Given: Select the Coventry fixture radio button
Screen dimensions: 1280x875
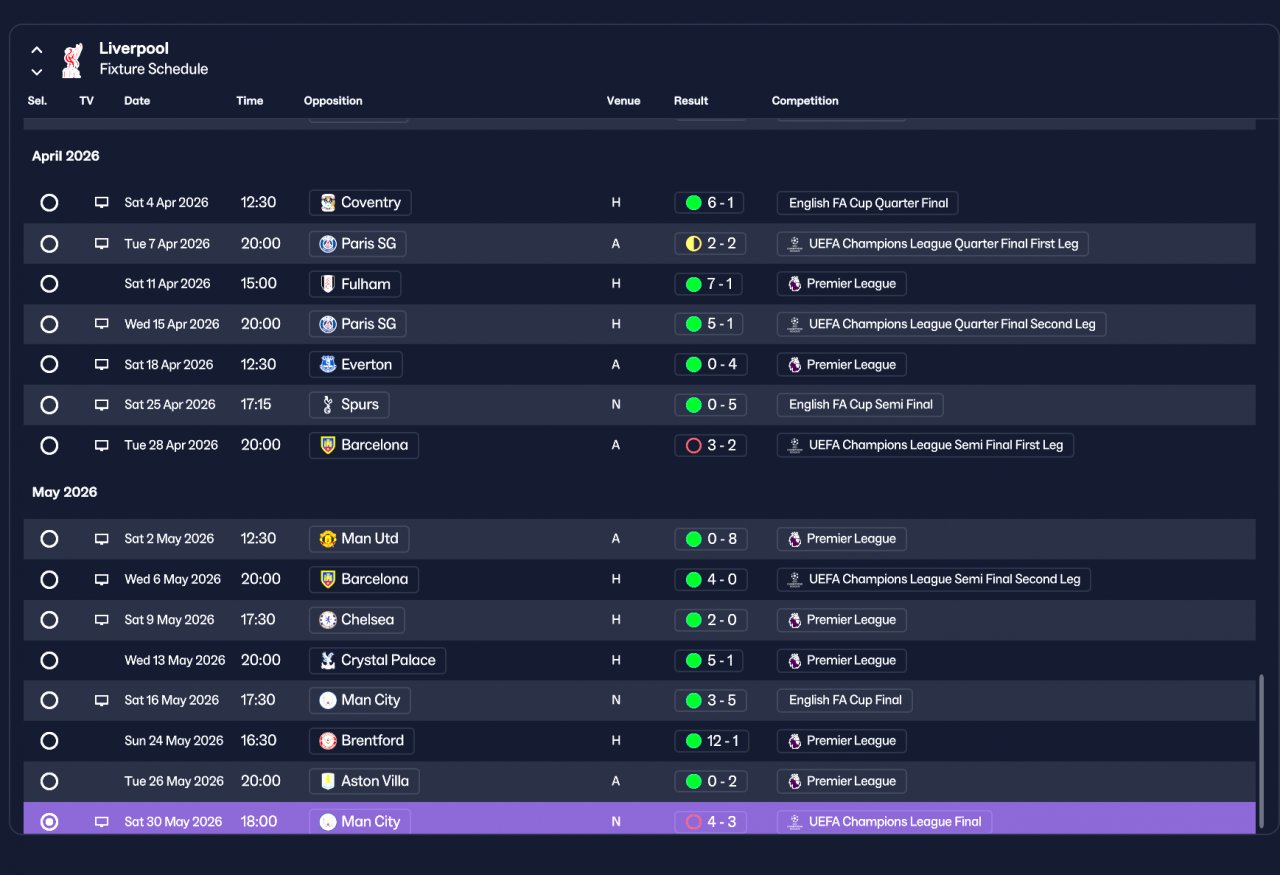Looking at the screenshot, I should [49, 203].
